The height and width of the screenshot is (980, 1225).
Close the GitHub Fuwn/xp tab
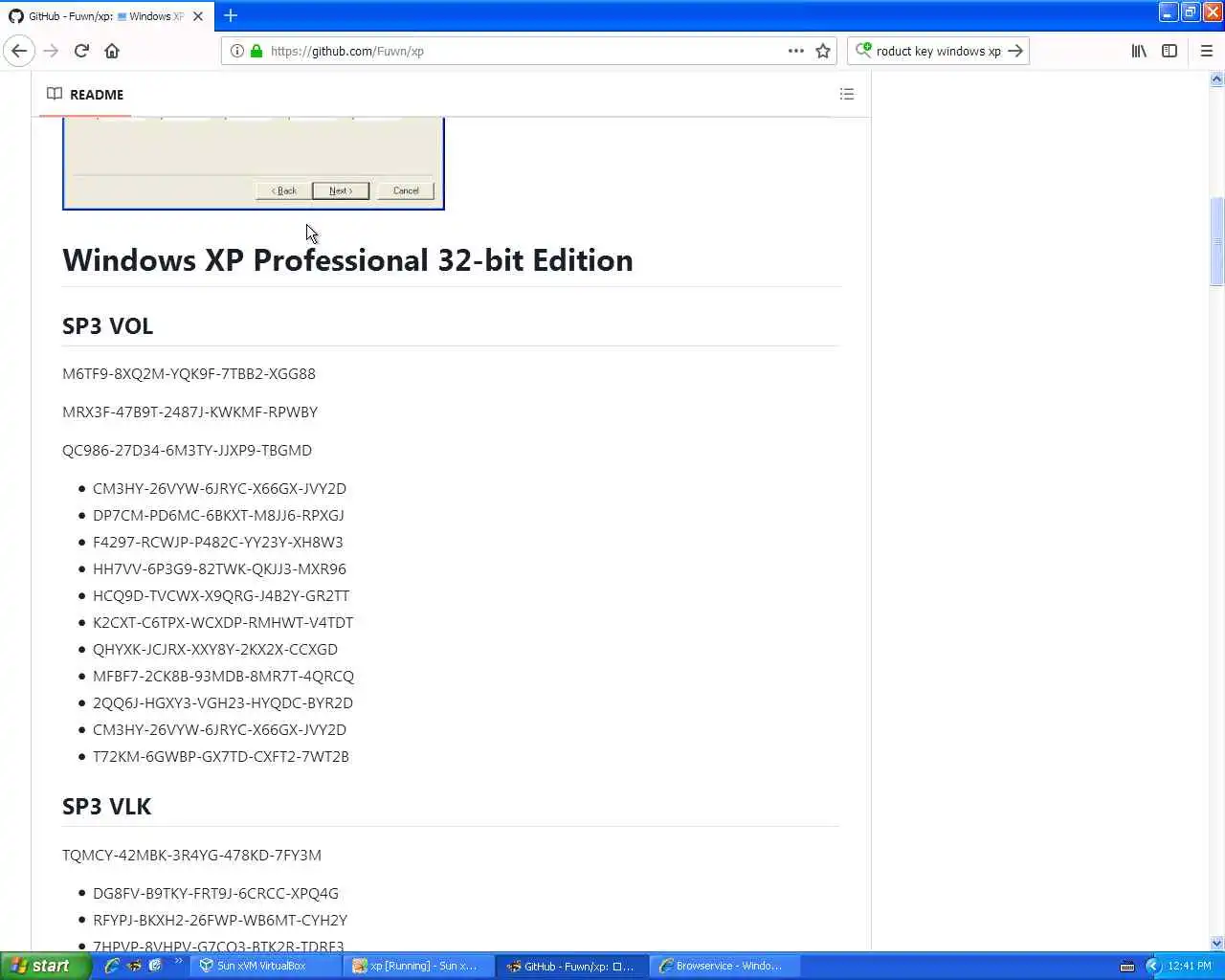pos(197,16)
